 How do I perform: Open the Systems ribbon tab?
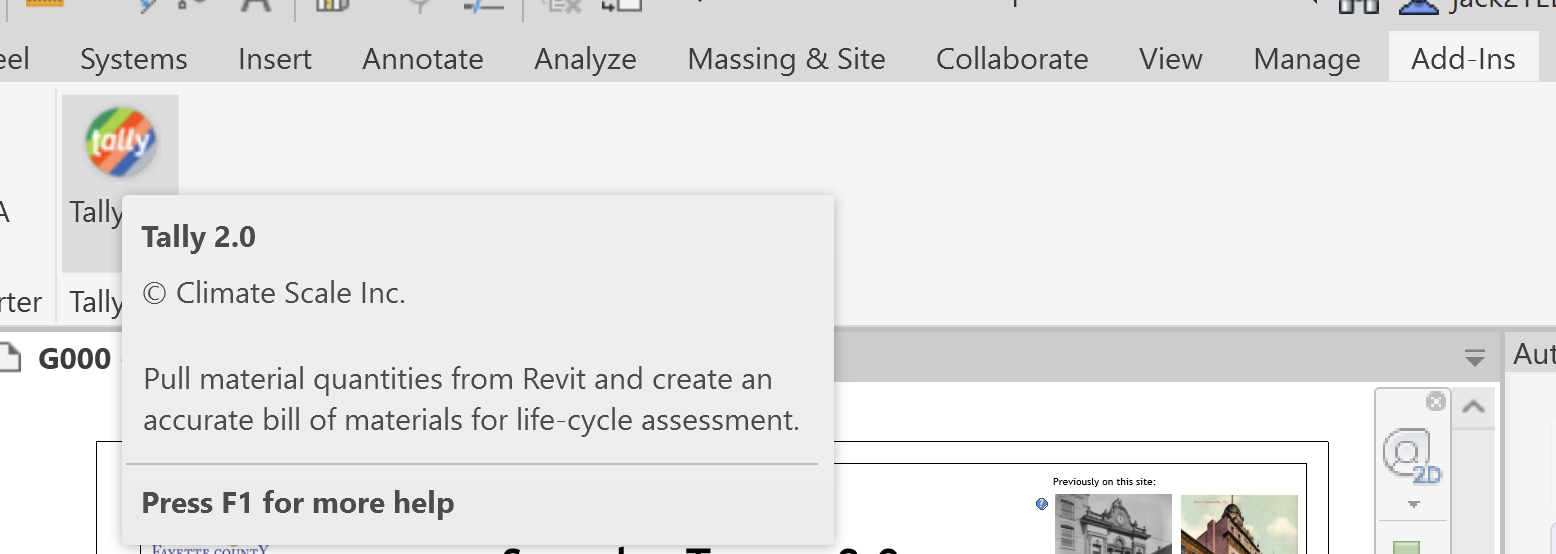(x=134, y=59)
